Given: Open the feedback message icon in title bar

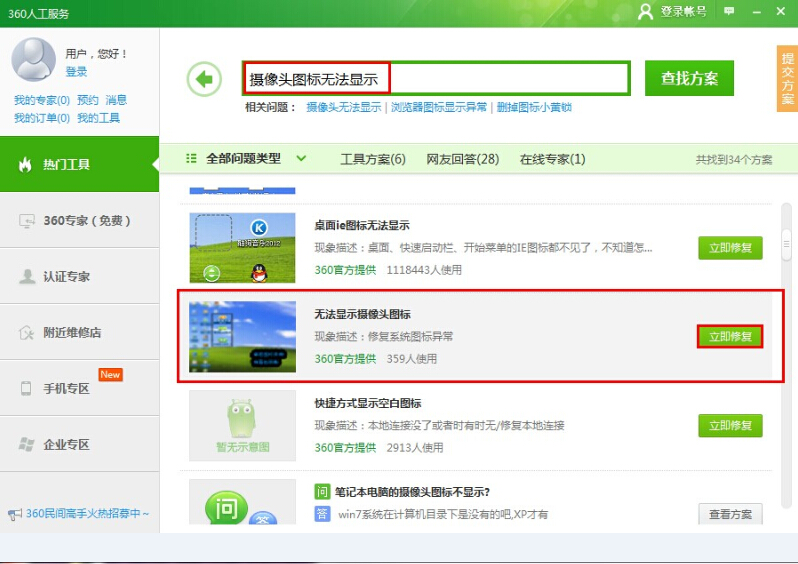Looking at the screenshot, I should (729, 11).
